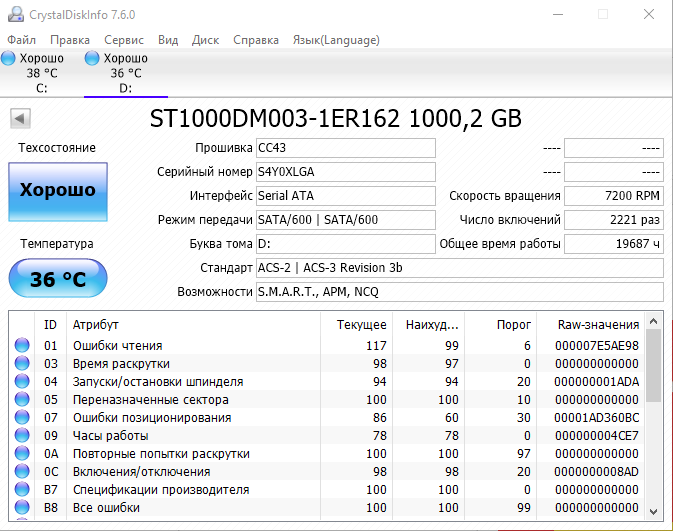Select disk D: status orb icon
This screenshot has width=673, height=531.
(x=93, y=58)
